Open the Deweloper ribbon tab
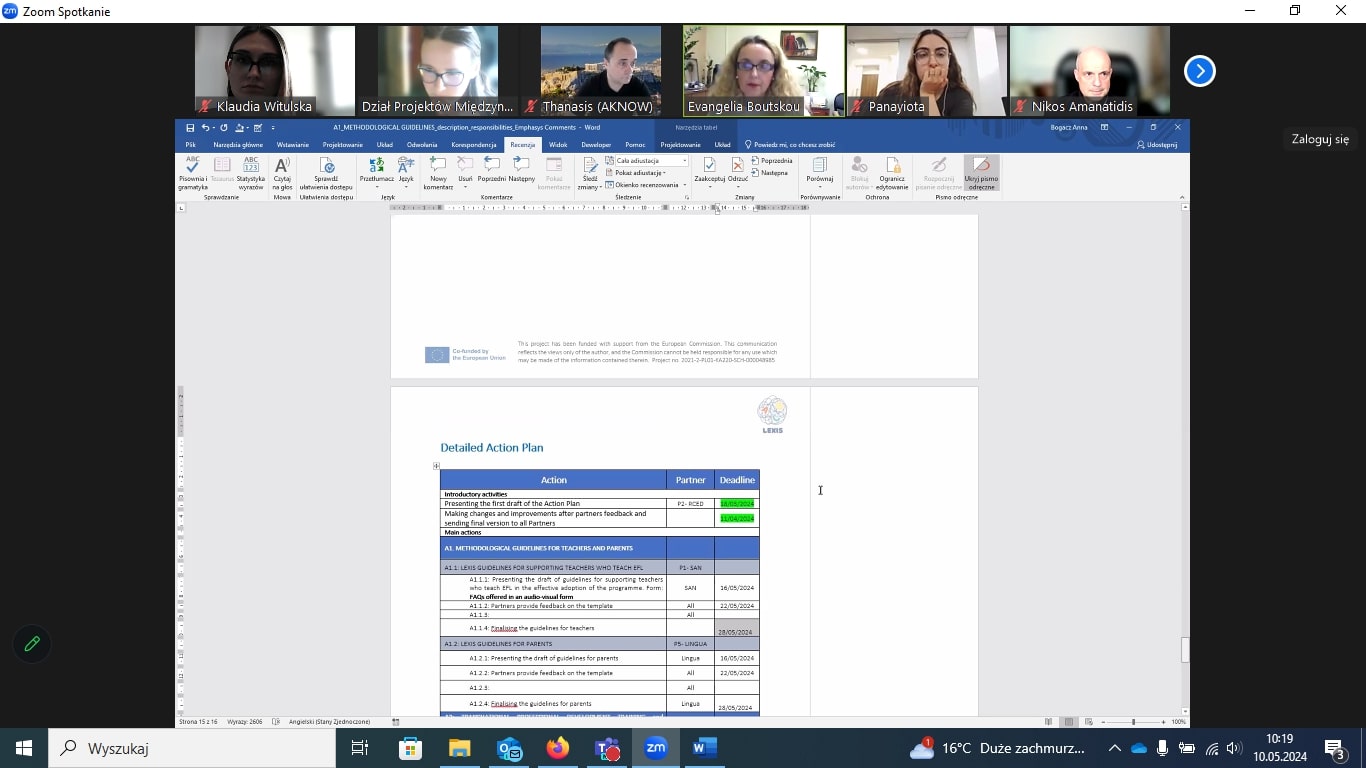 click(596, 145)
